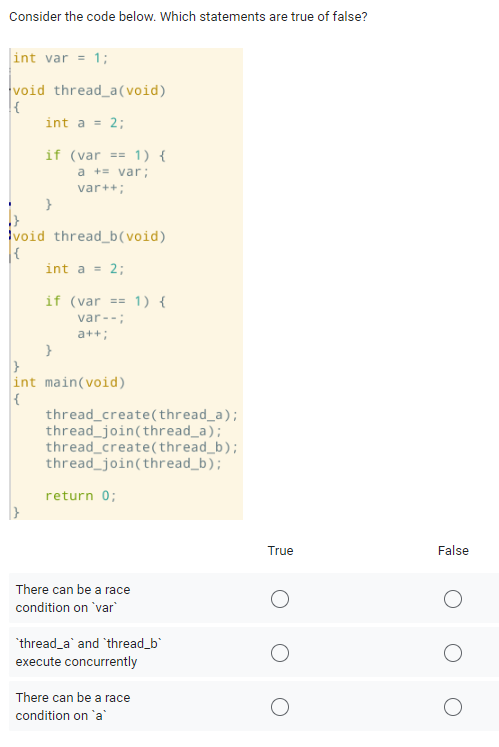
Task: Select False for threads execute concurrently
Action: (x=452, y=653)
